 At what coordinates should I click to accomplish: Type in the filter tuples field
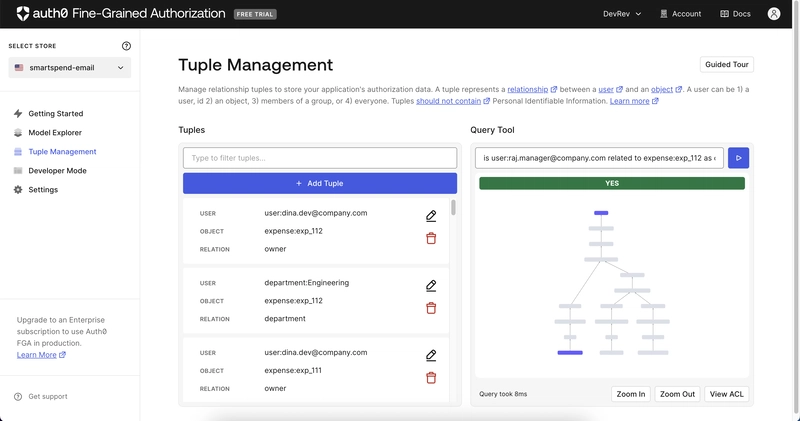pyautogui.click(x=319, y=158)
